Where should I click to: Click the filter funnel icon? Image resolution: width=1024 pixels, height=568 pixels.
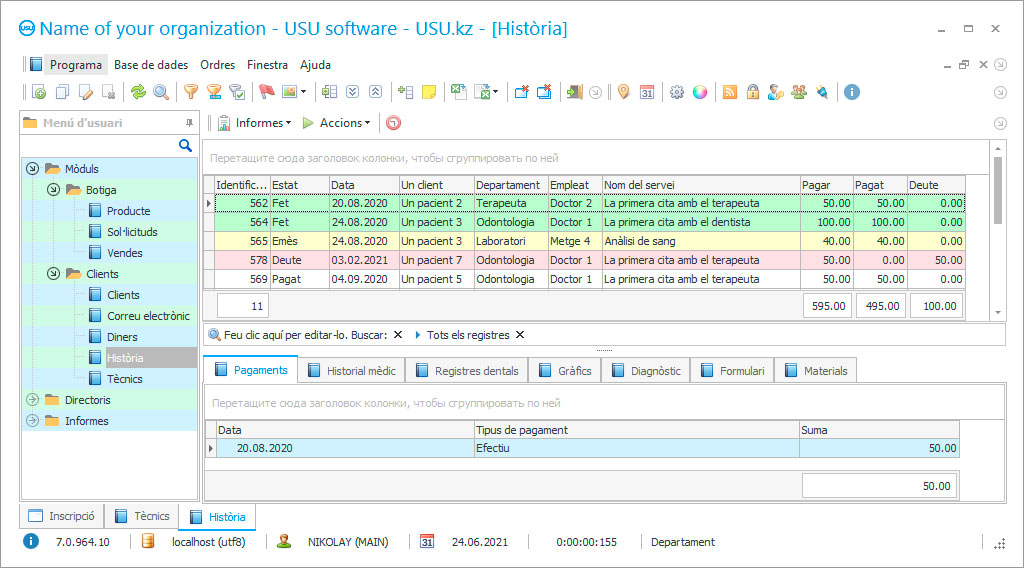tap(190, 92)
